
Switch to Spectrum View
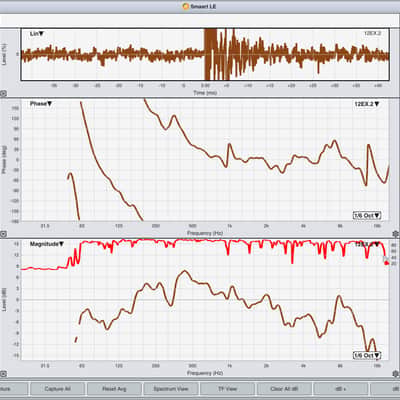(x=171, y=389)
